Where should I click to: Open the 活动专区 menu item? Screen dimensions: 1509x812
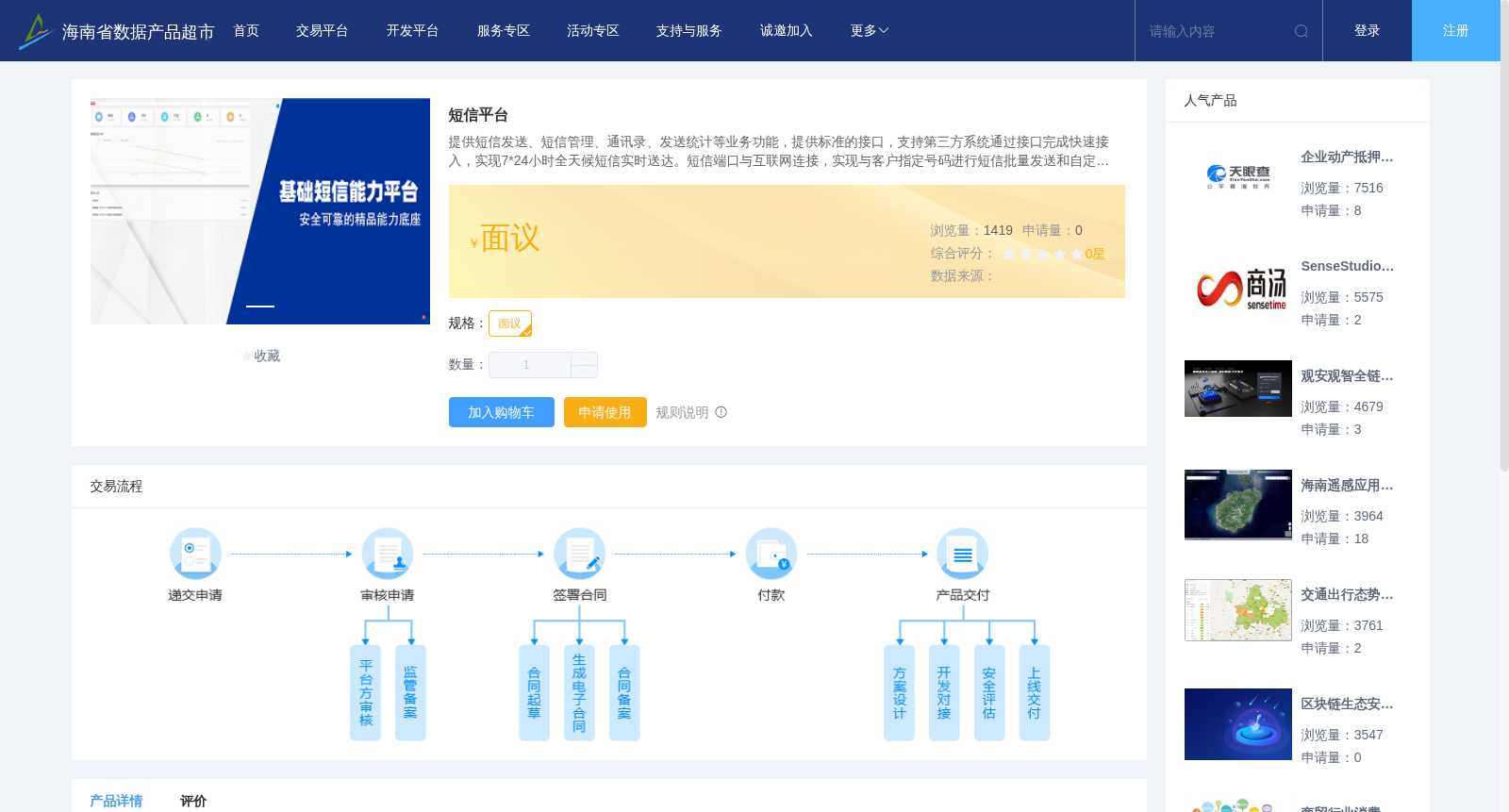[593, 31]
